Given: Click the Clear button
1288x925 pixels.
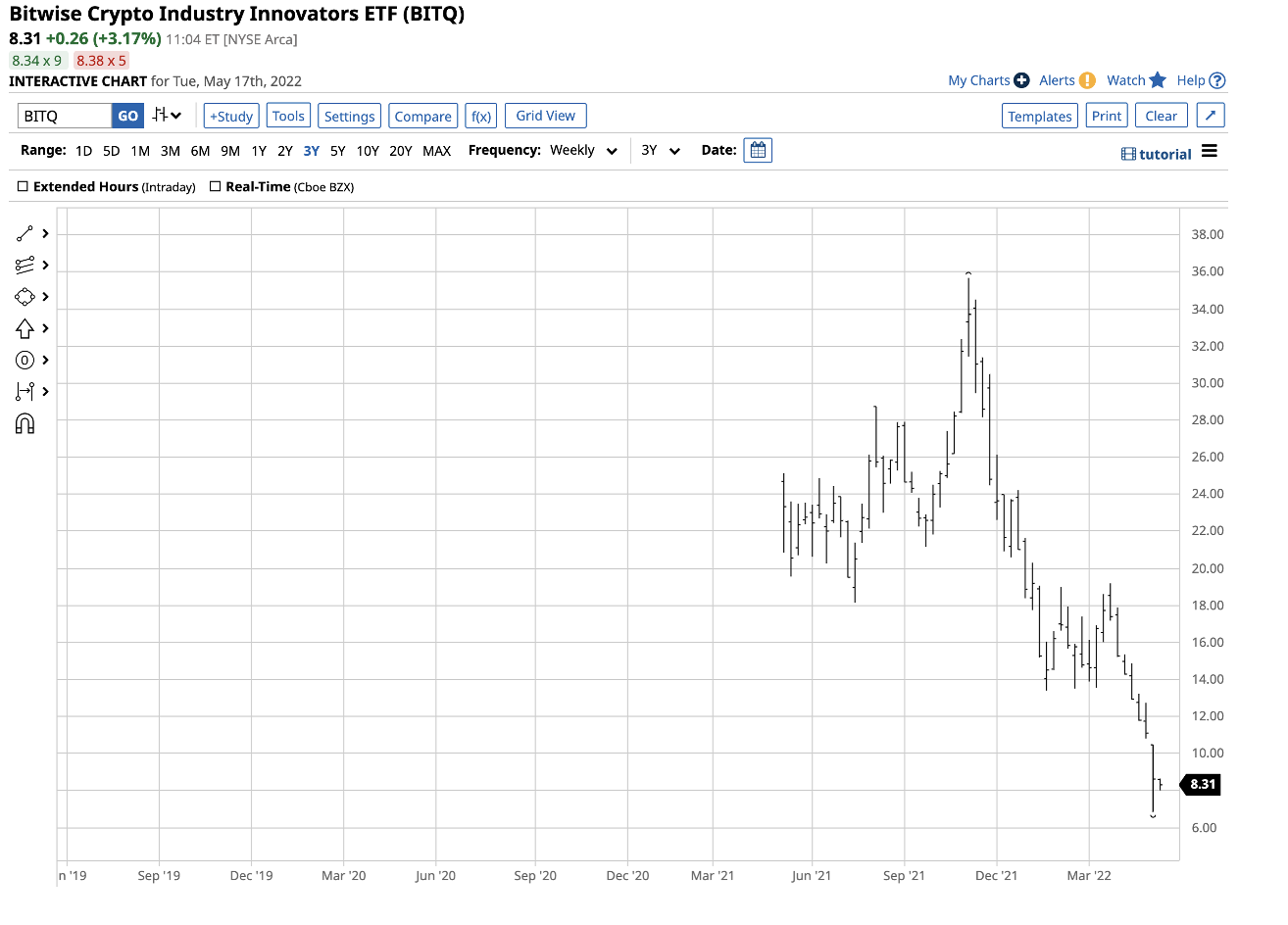Looking at the screenshot, I should 1162,116.
